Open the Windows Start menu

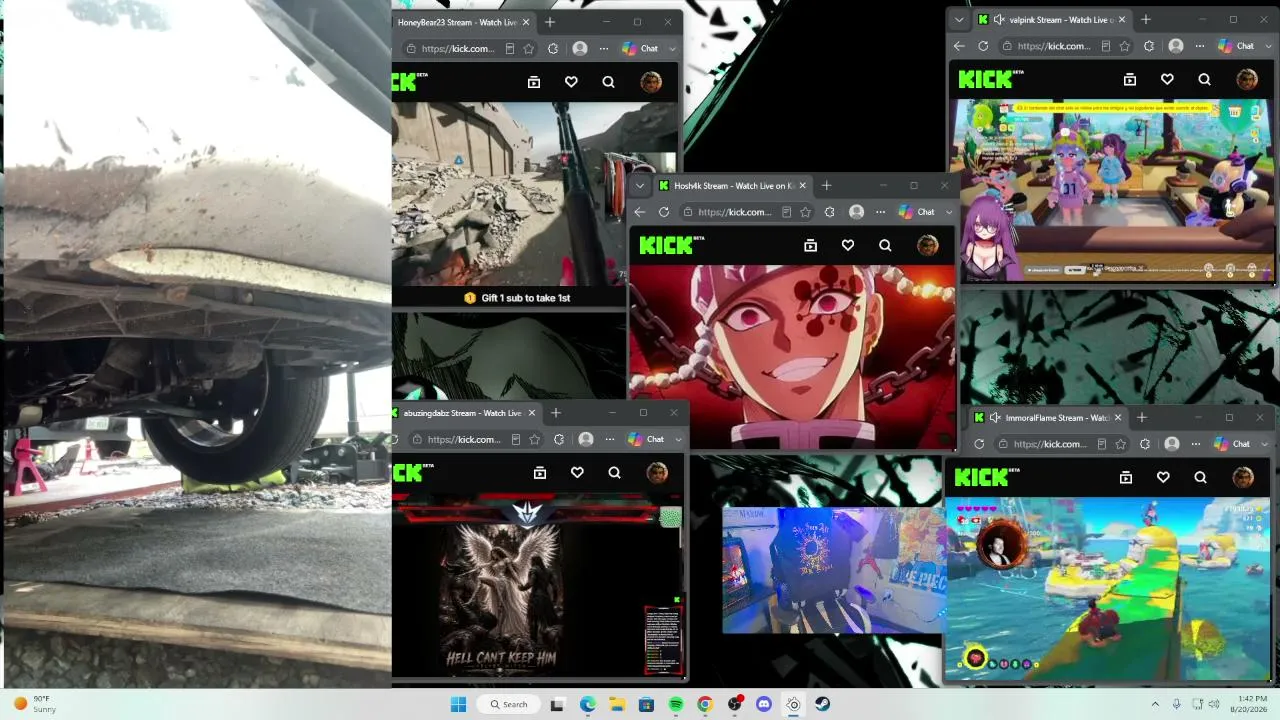458,704
